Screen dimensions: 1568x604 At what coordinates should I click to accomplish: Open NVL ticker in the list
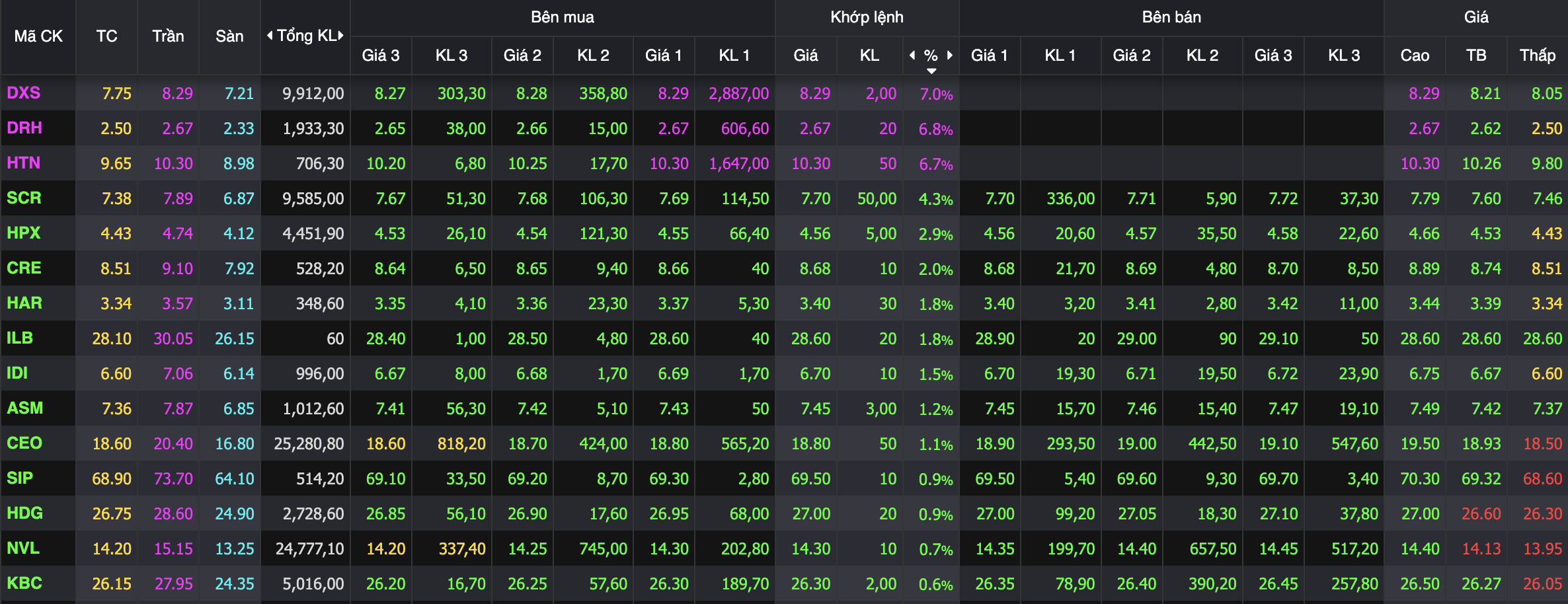click(x=23, y=548)
